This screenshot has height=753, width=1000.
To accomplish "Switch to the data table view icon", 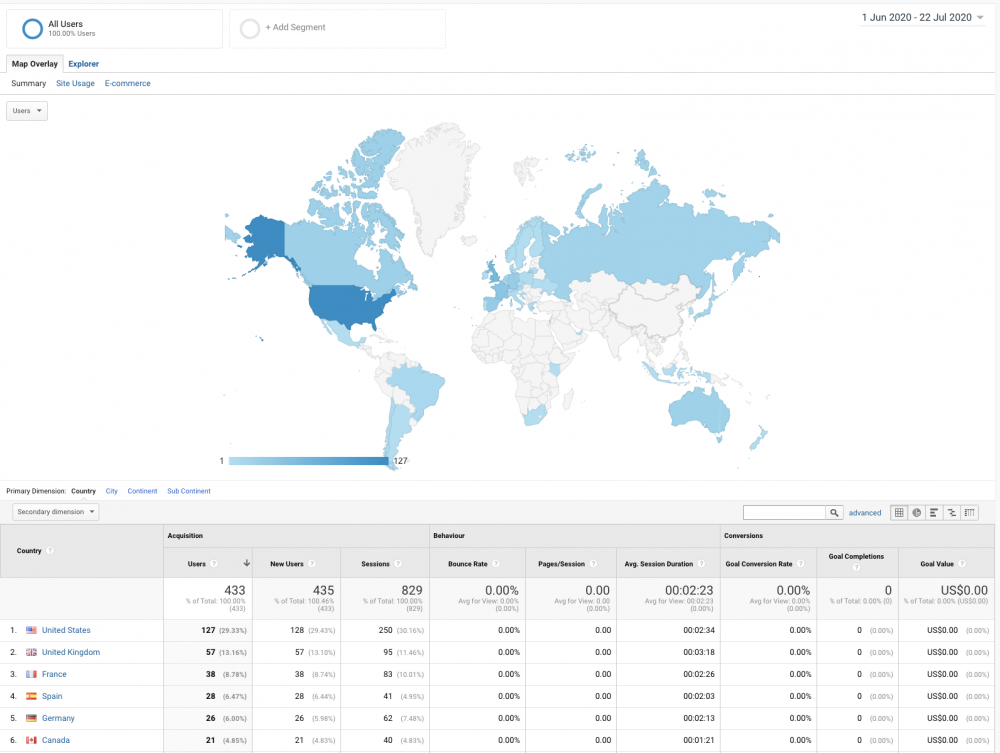I will (898, 512).
